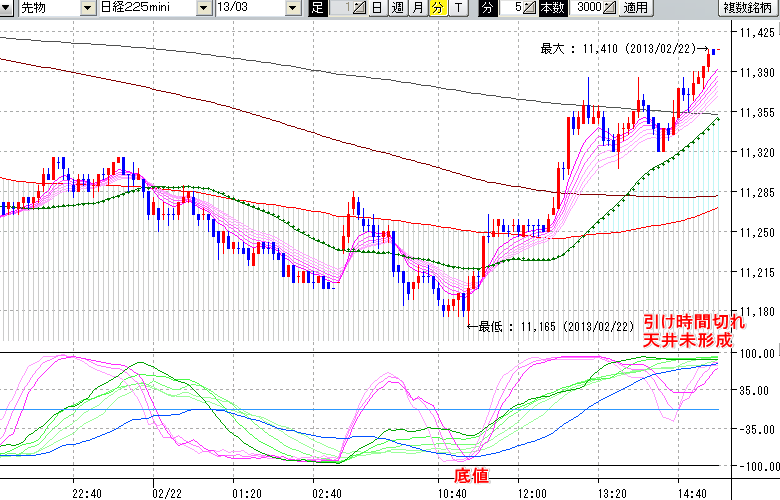Switch to 月 monthly timeframe

417,8
